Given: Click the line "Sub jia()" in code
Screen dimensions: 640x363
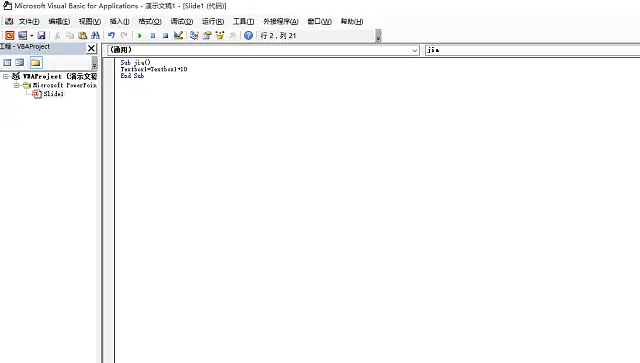Looking at the screenshot, I should (136, 63).
